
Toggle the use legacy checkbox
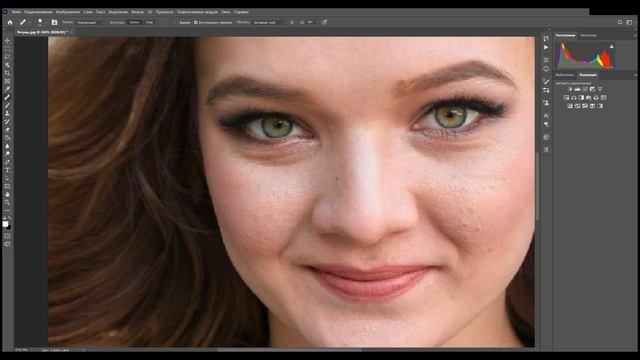[x=196, y=22]
